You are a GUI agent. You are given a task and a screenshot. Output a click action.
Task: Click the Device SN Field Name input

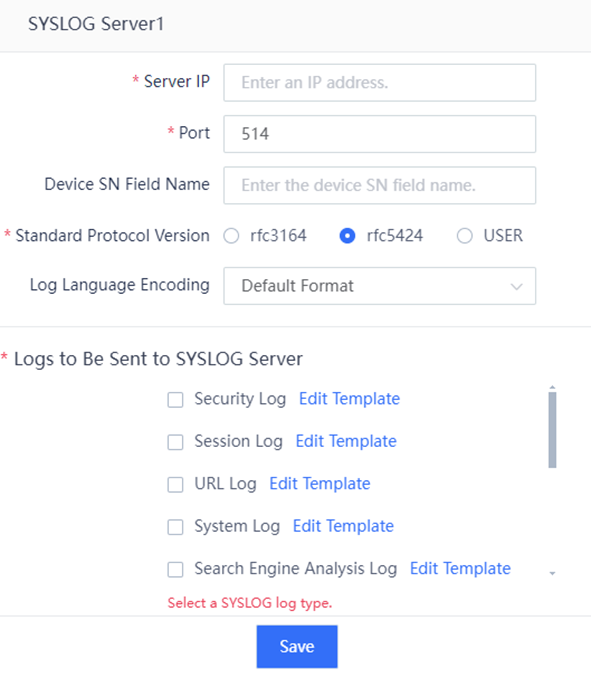[x=380, y=185]
